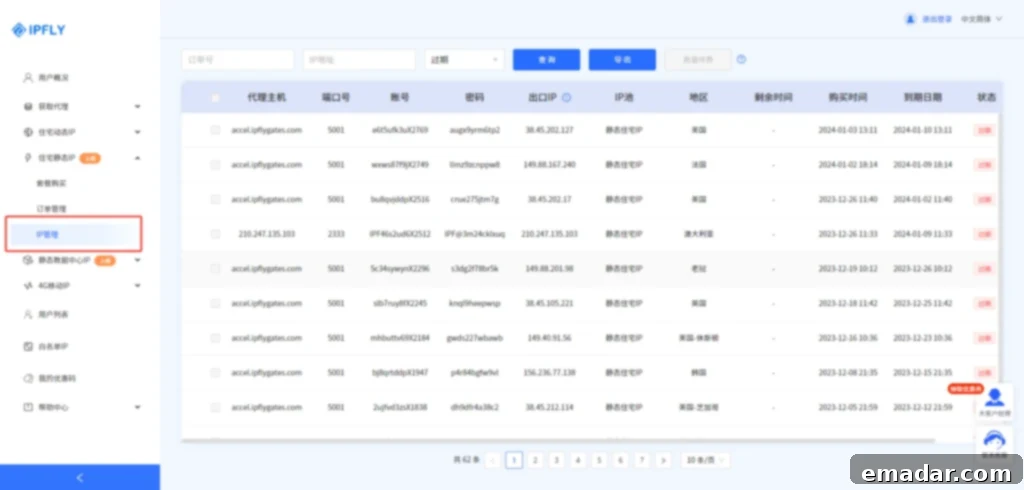
Task: Click the logout link beside the avatar
Action: (x=937, y=19)
